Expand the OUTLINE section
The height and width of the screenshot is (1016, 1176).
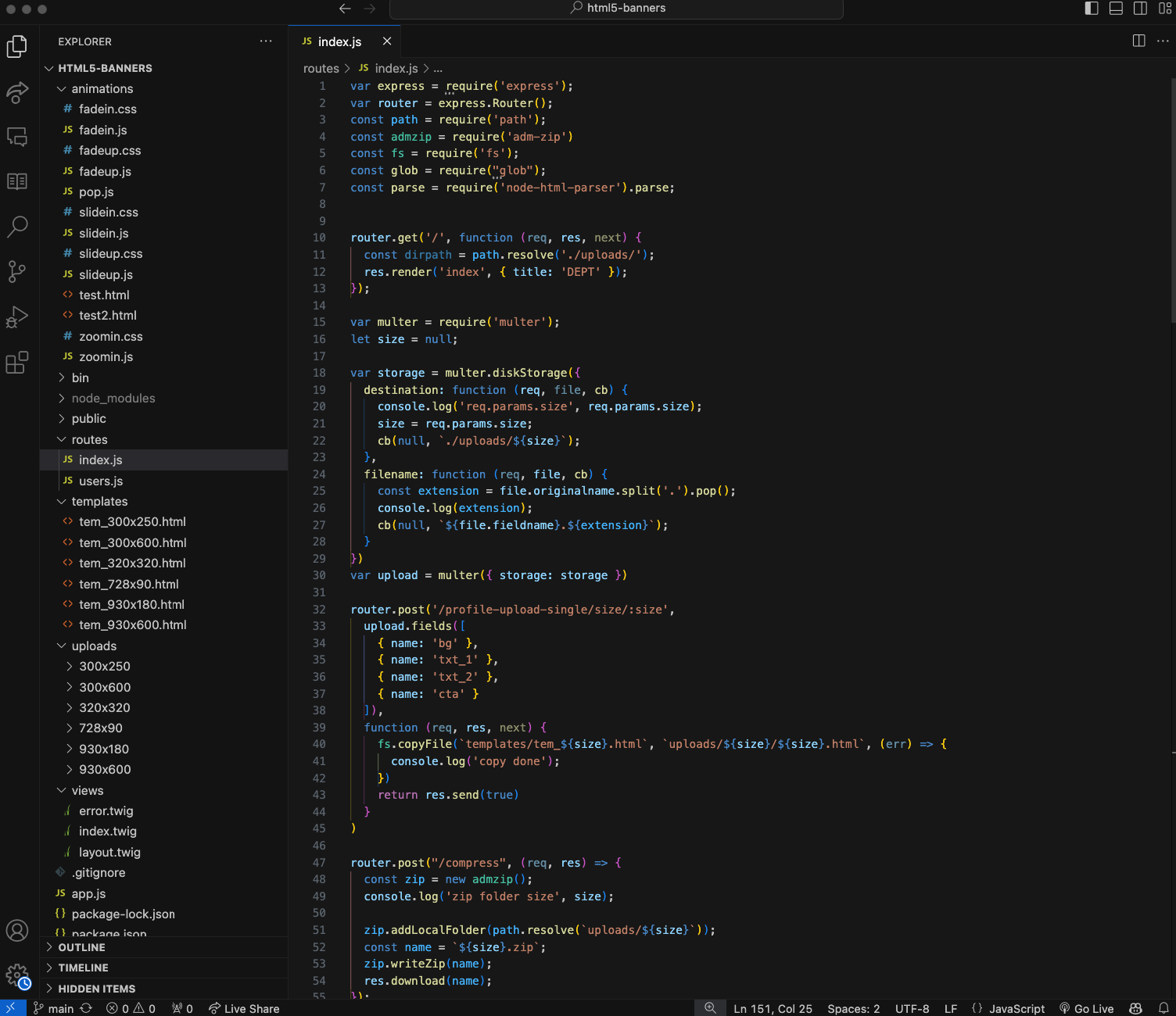(x=164, y=947)
